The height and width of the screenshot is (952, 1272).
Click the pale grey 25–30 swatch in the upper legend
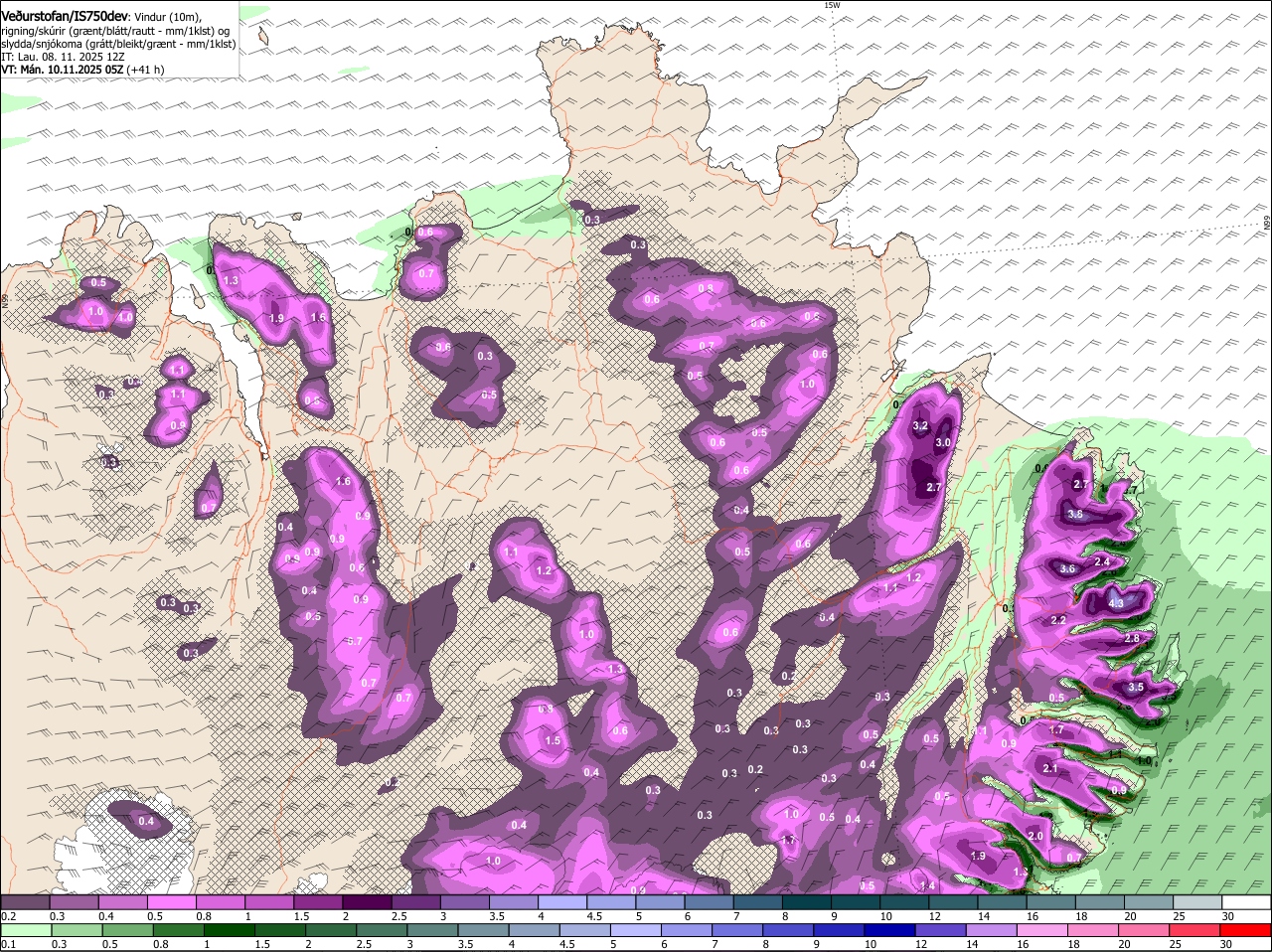pyautogui.click(x=1197, y=902)
